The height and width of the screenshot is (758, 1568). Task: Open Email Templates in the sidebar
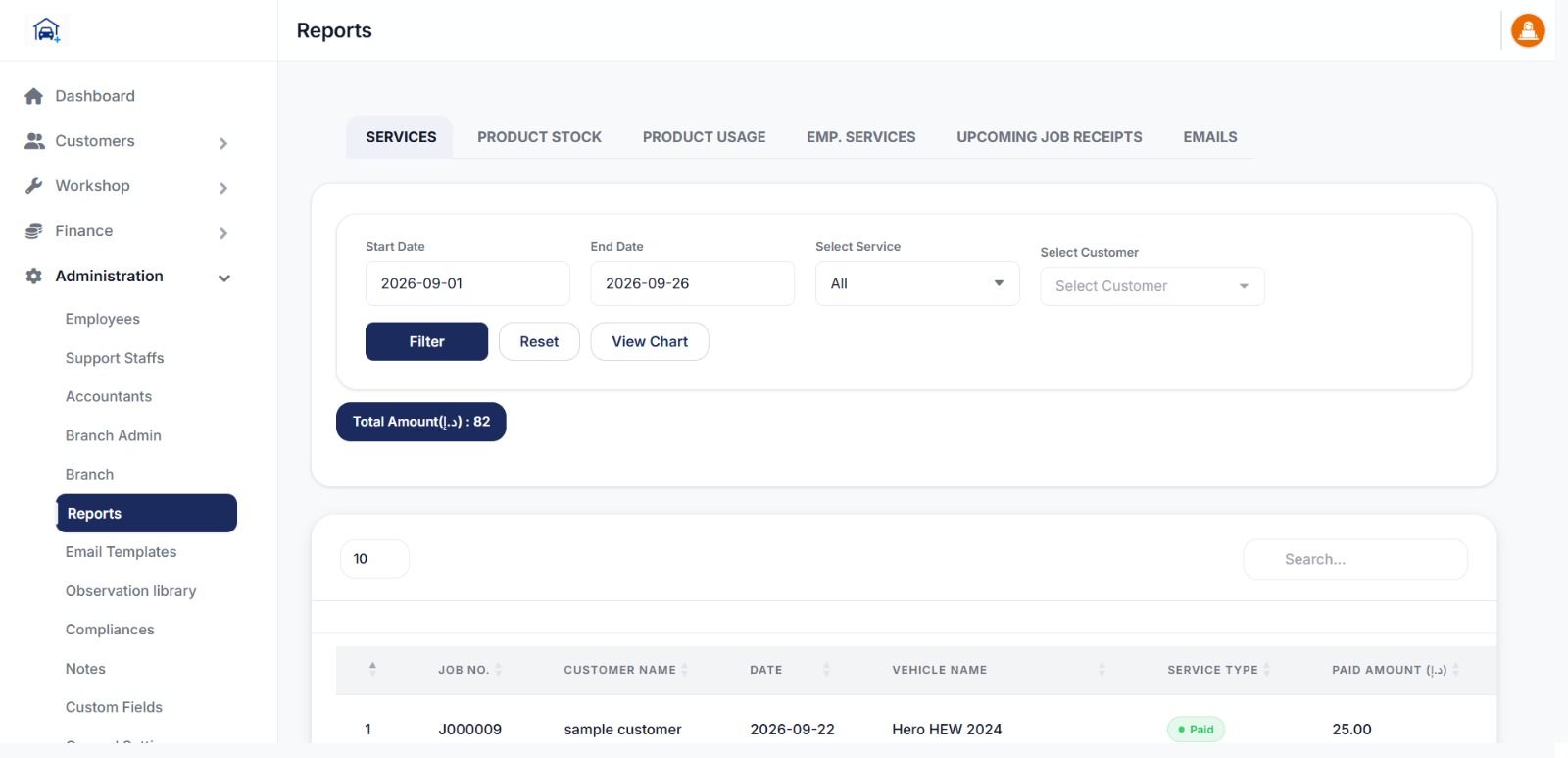coord(122,552)
